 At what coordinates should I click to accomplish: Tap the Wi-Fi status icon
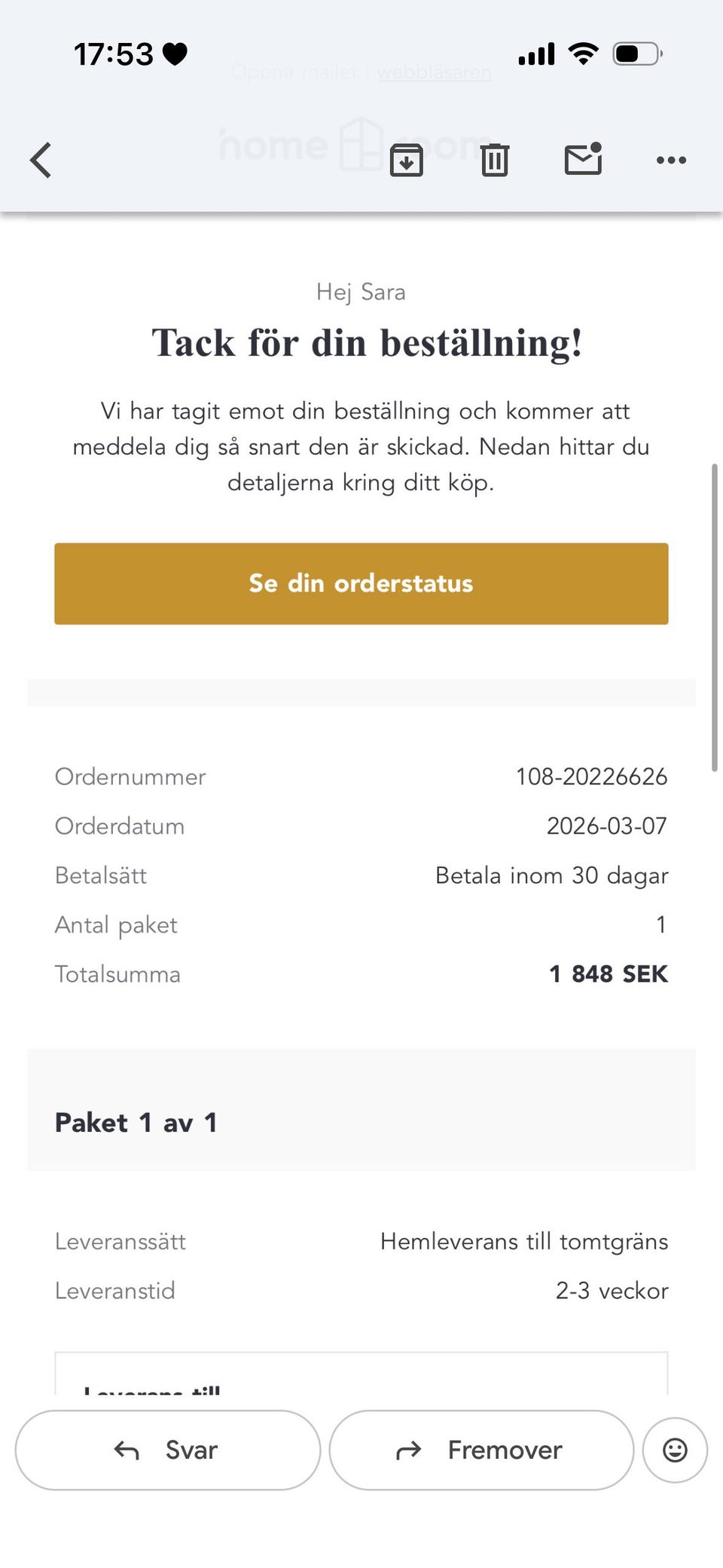click(x=583, y=54)
